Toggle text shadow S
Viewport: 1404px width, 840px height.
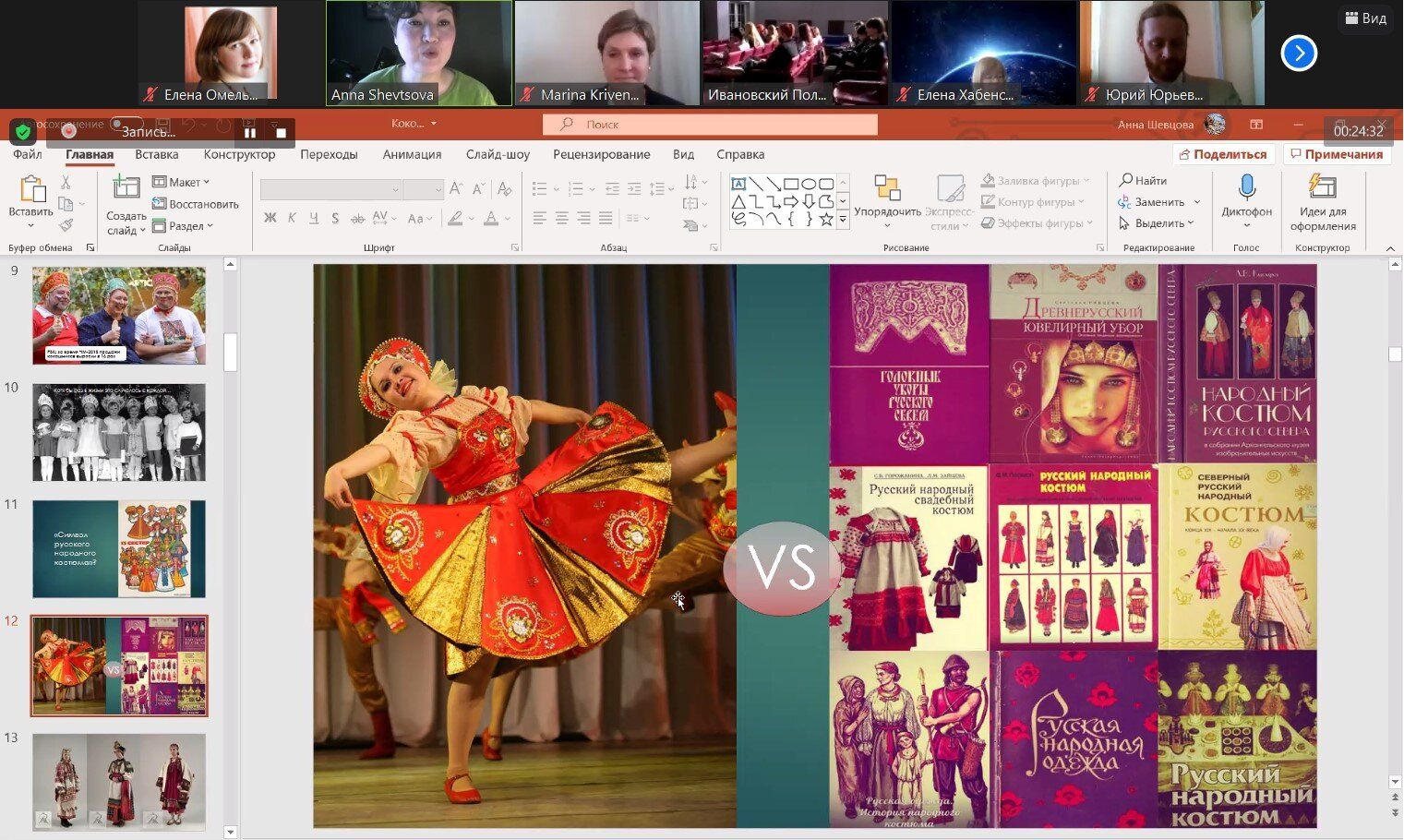pos(335,218)
